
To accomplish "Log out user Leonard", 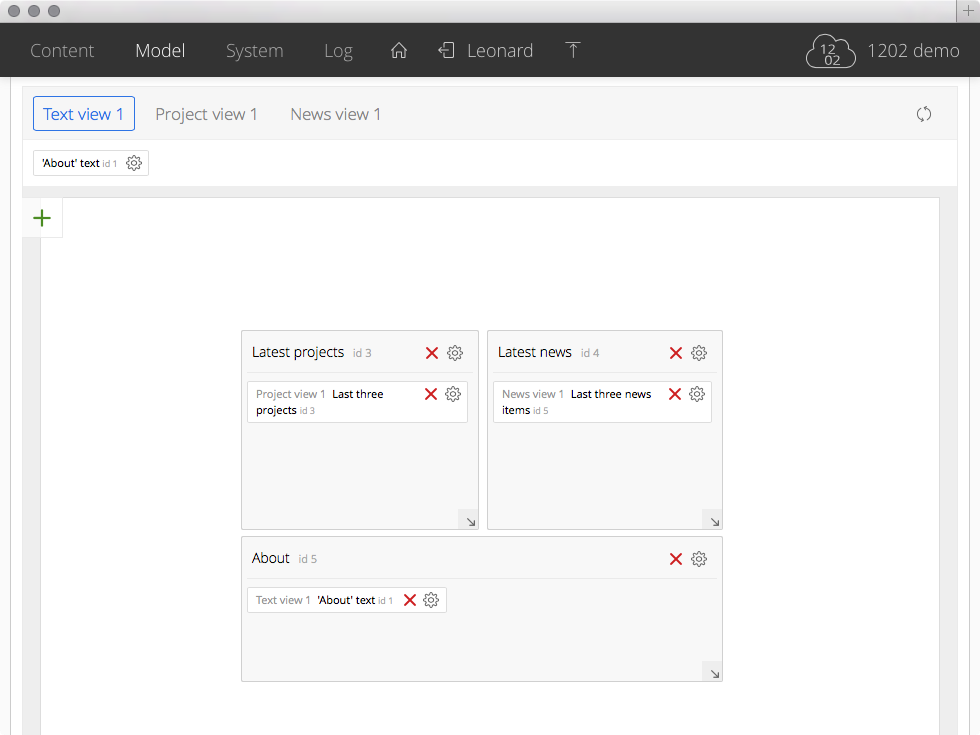I will 447,51.
